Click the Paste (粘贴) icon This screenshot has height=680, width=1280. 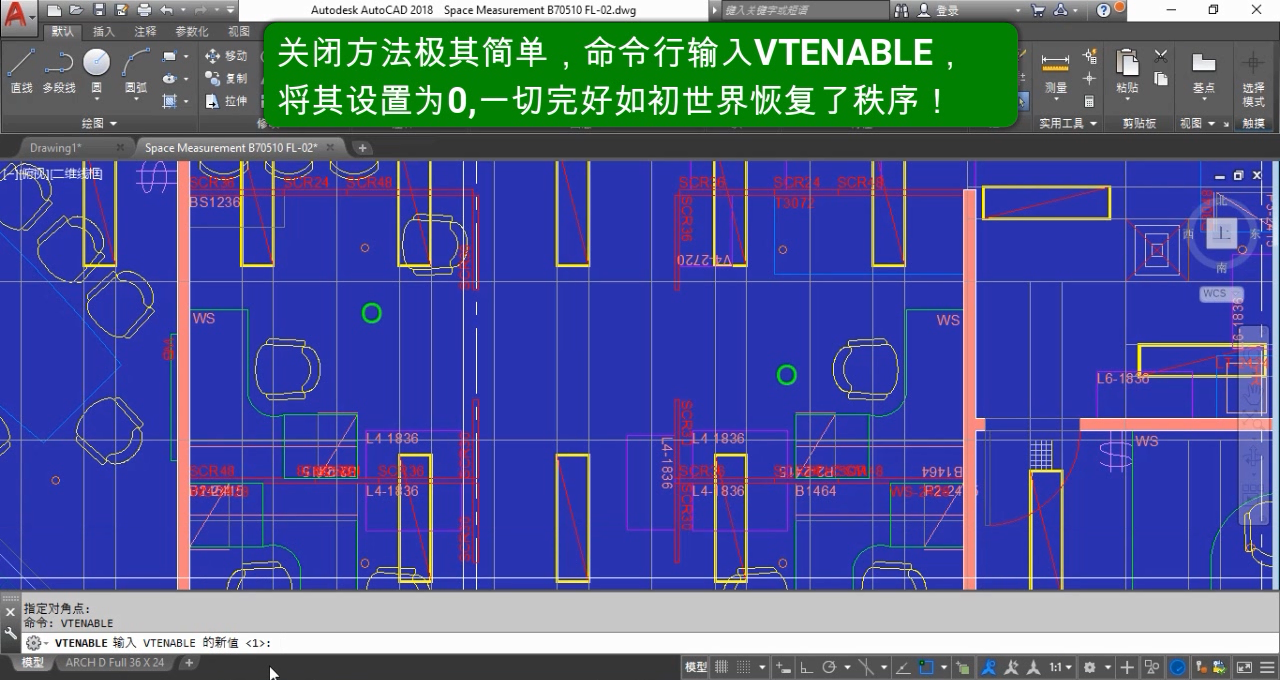[x=1127, y=62]
